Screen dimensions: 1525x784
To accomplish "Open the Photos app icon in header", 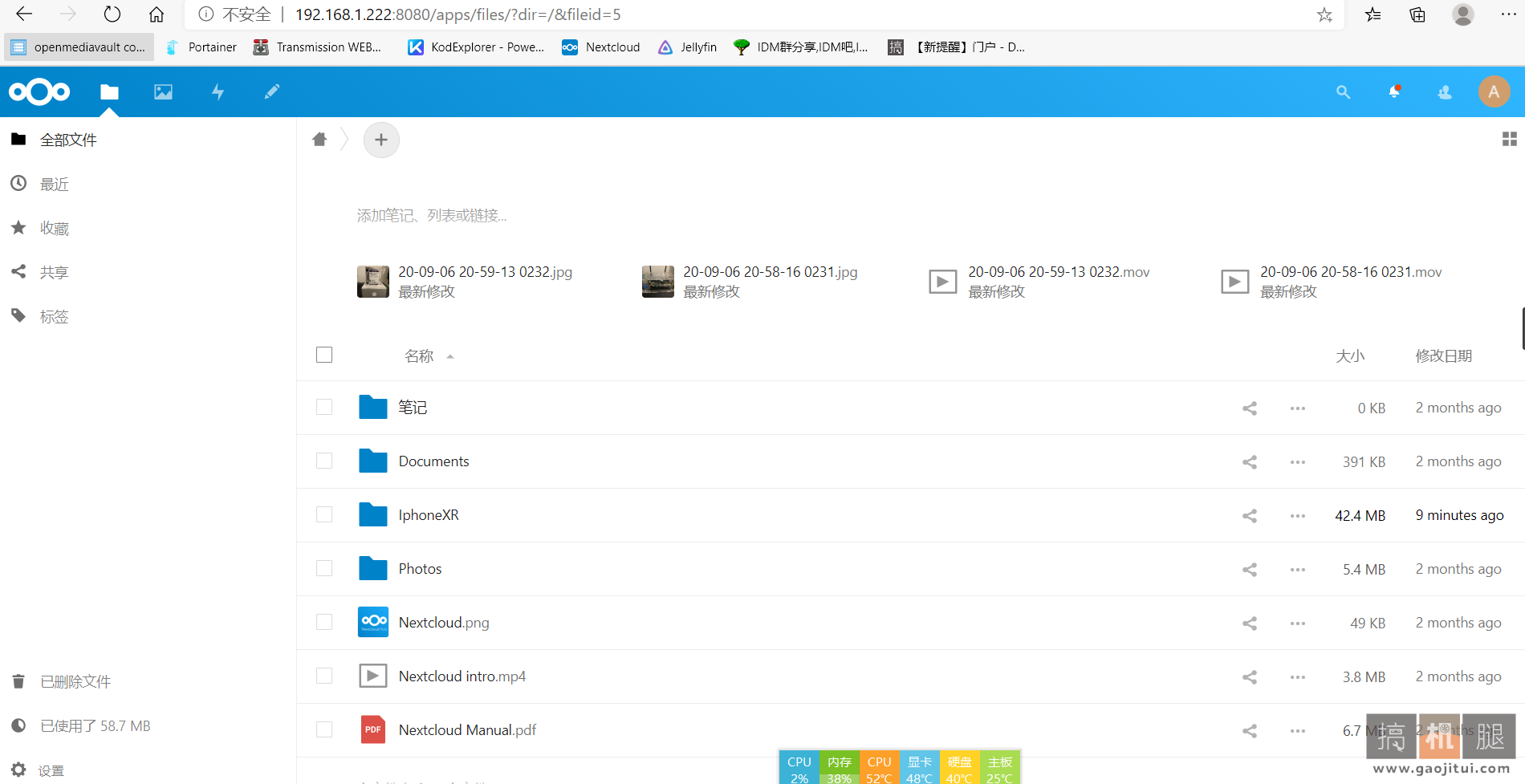I will 164,92.
